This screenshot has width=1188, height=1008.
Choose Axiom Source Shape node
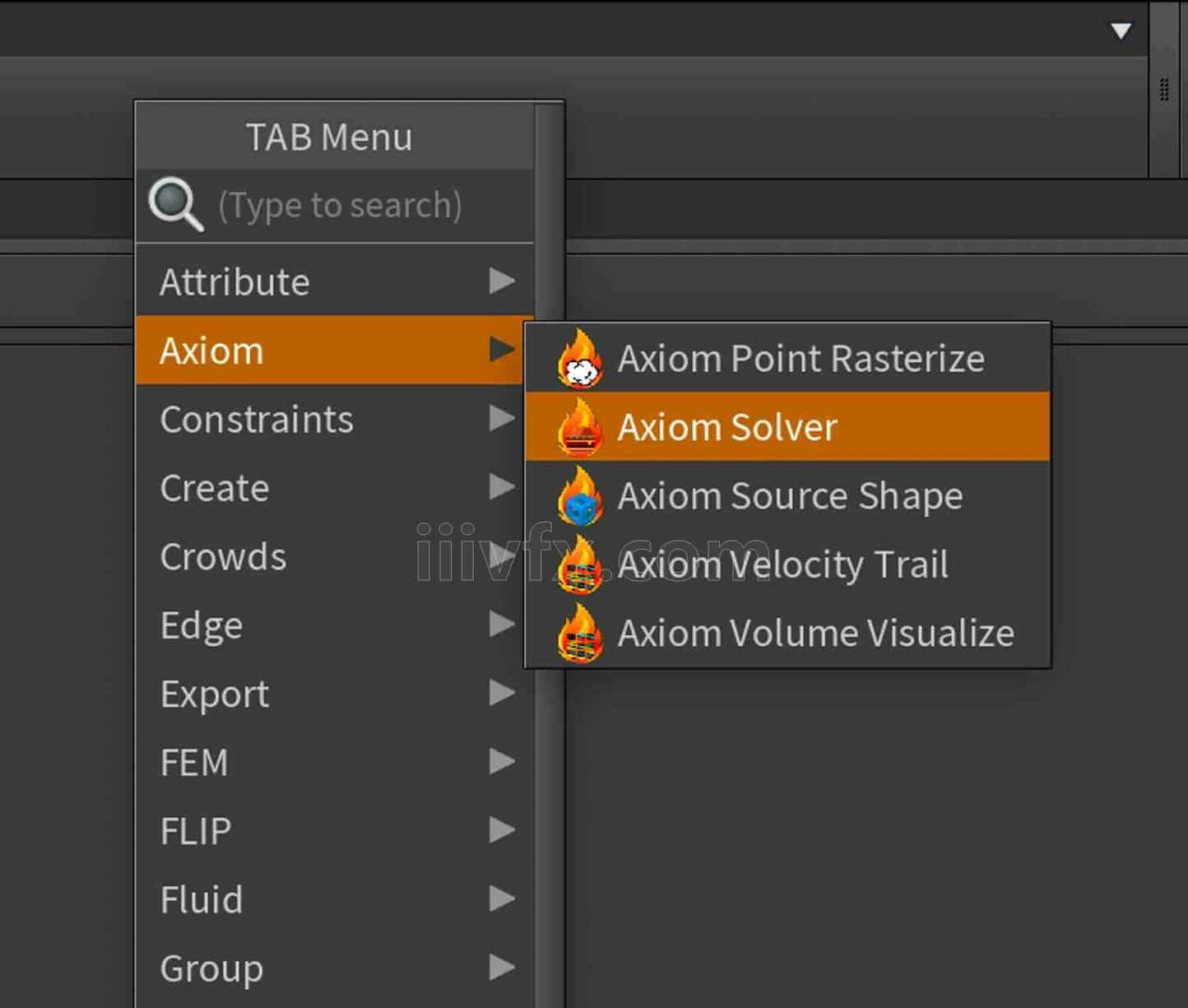787,496
